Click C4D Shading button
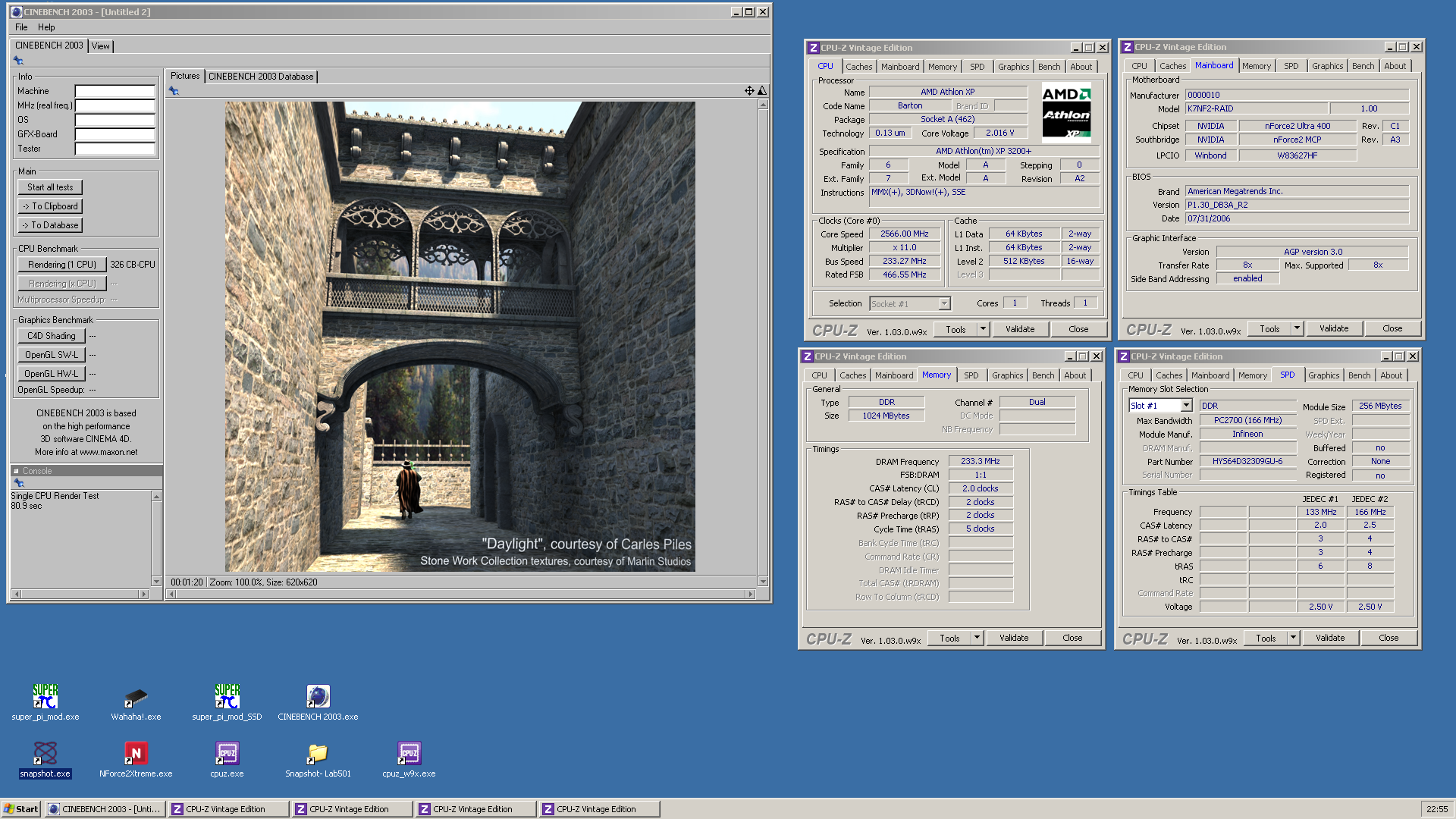 [x=52, y=336]
